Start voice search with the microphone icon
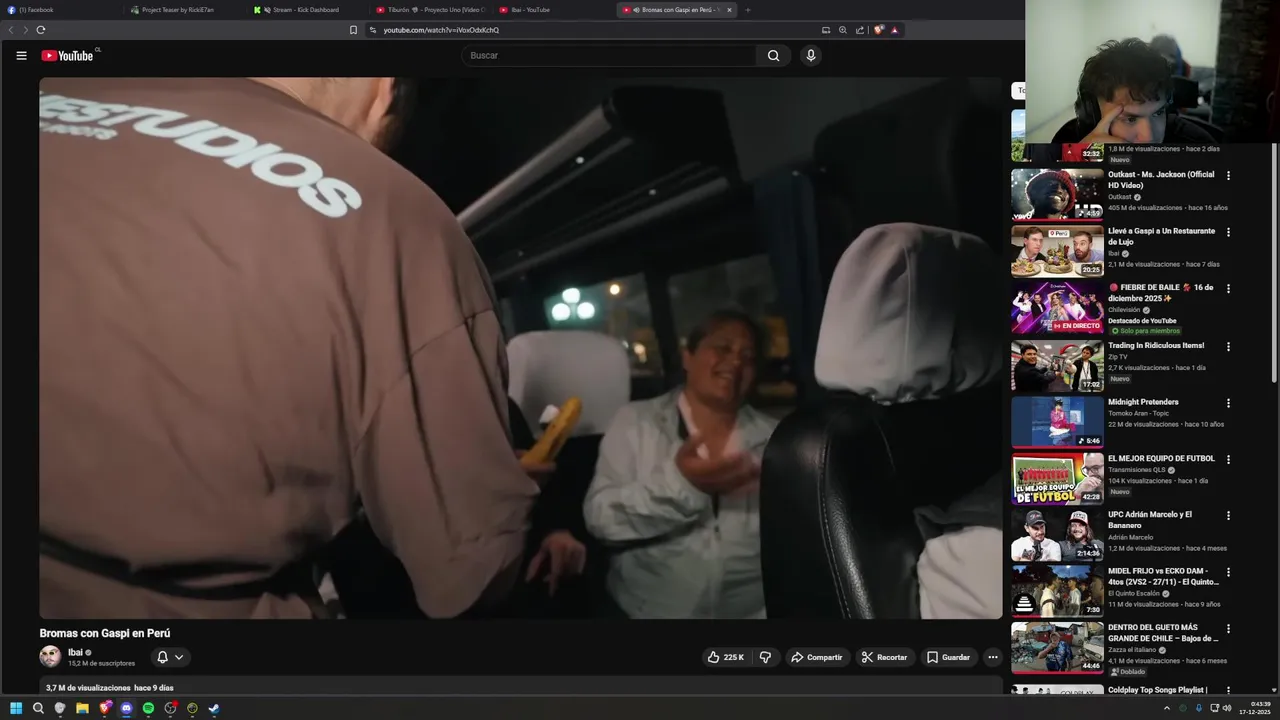This screenshot has height=720, width=1280. [811, 56]
